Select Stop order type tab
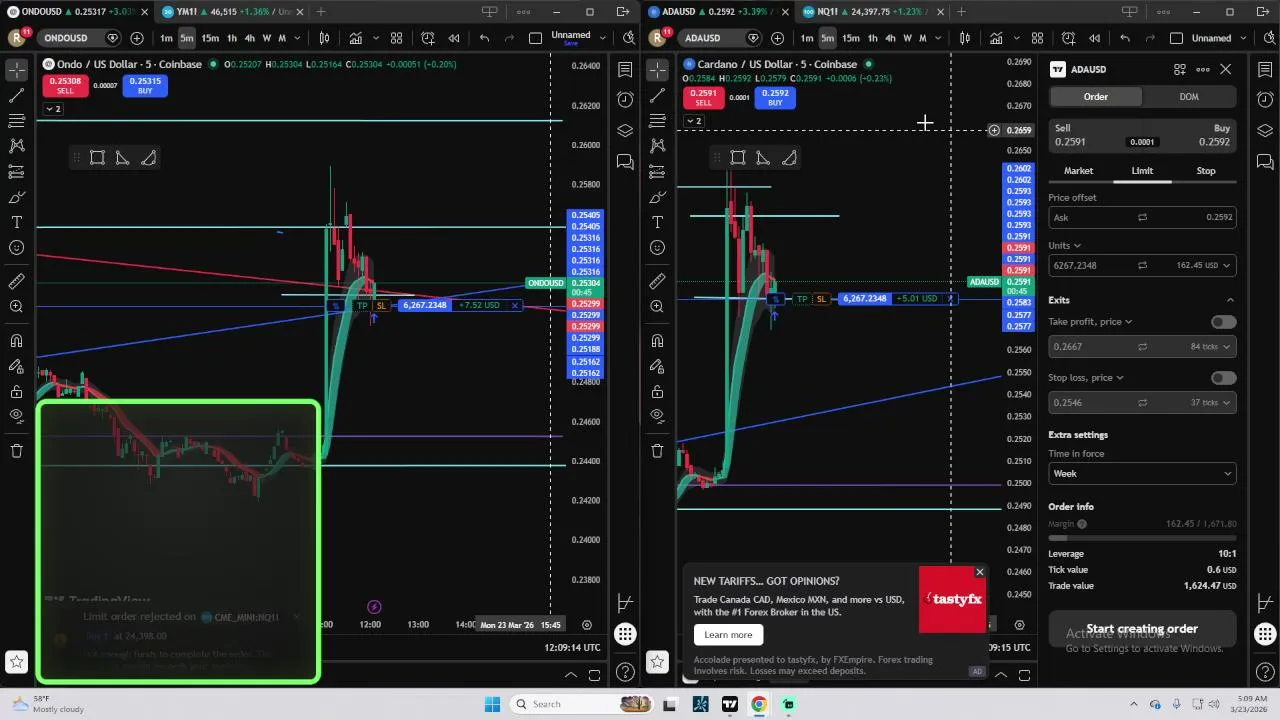This screenshot has width=1280, height=720. click(x=1206, y=171)
